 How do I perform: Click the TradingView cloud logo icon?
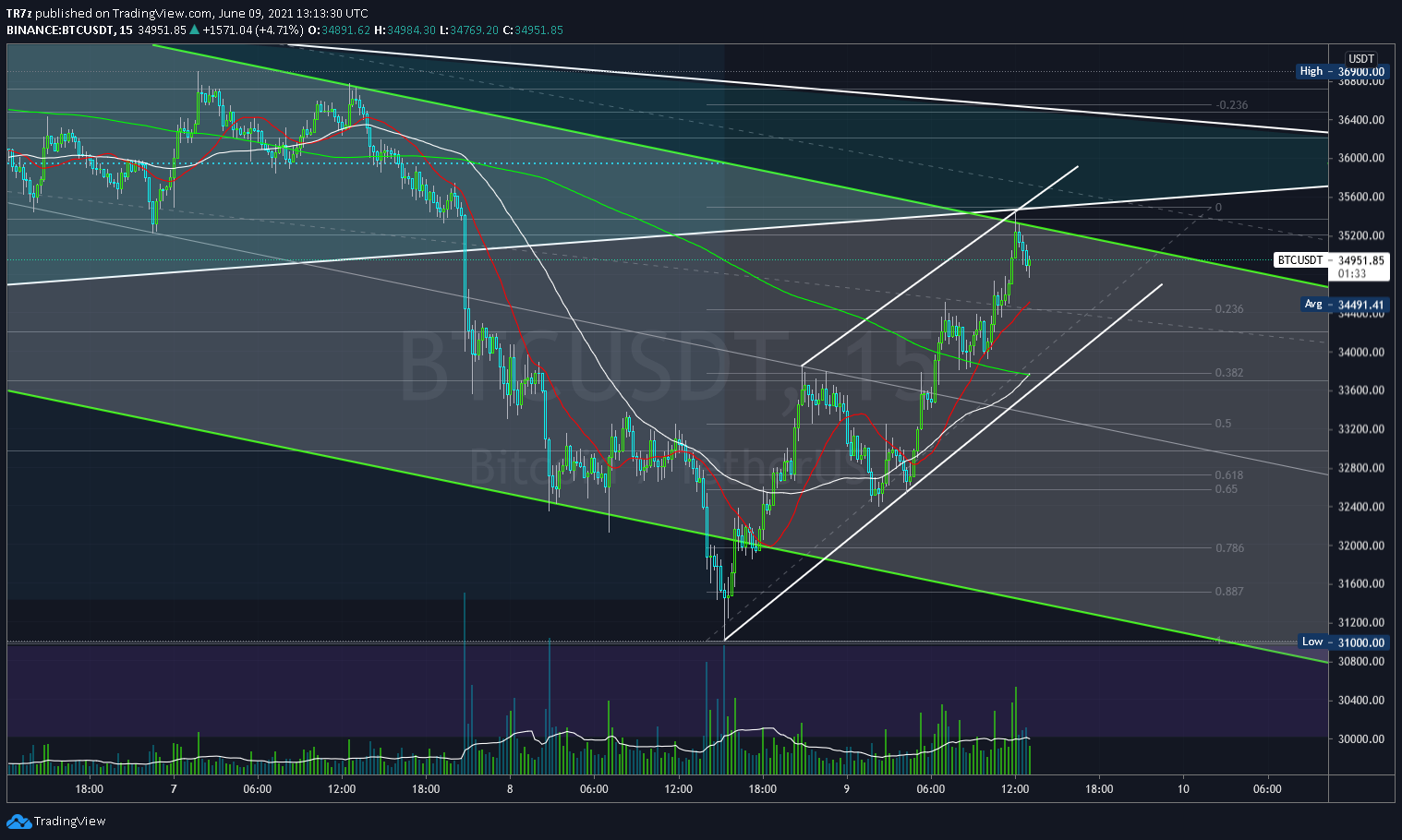point(18,822)
